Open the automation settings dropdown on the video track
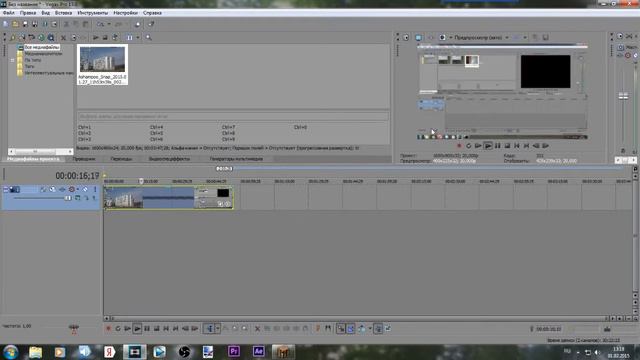Viewport: 640px width, 360px height. pos(78,189)
